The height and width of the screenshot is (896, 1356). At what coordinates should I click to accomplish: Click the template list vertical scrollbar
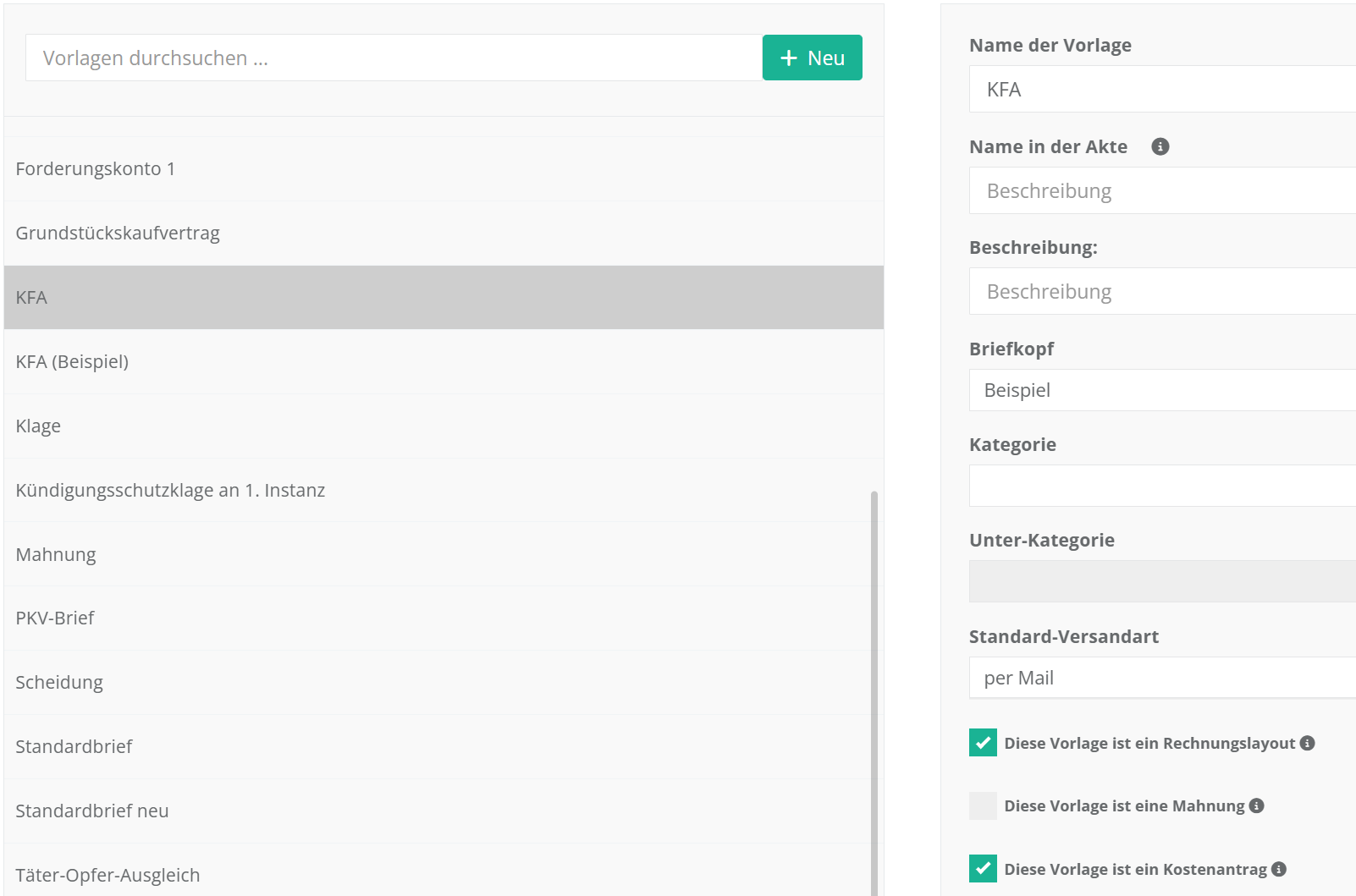[874, 677]
